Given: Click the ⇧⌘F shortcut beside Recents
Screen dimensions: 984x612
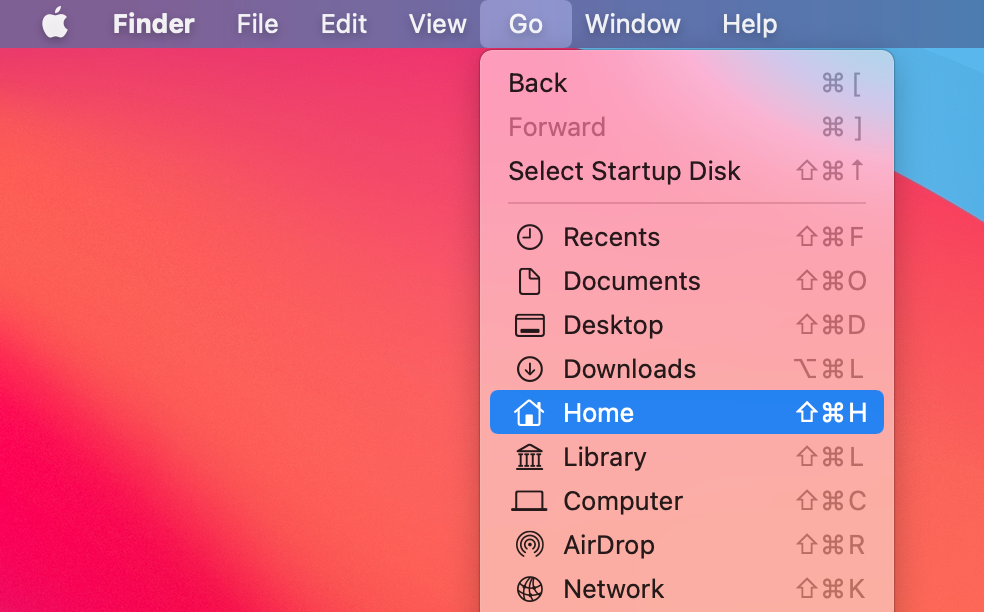Looking at the screenshot, I should click(x=830, y=237).
